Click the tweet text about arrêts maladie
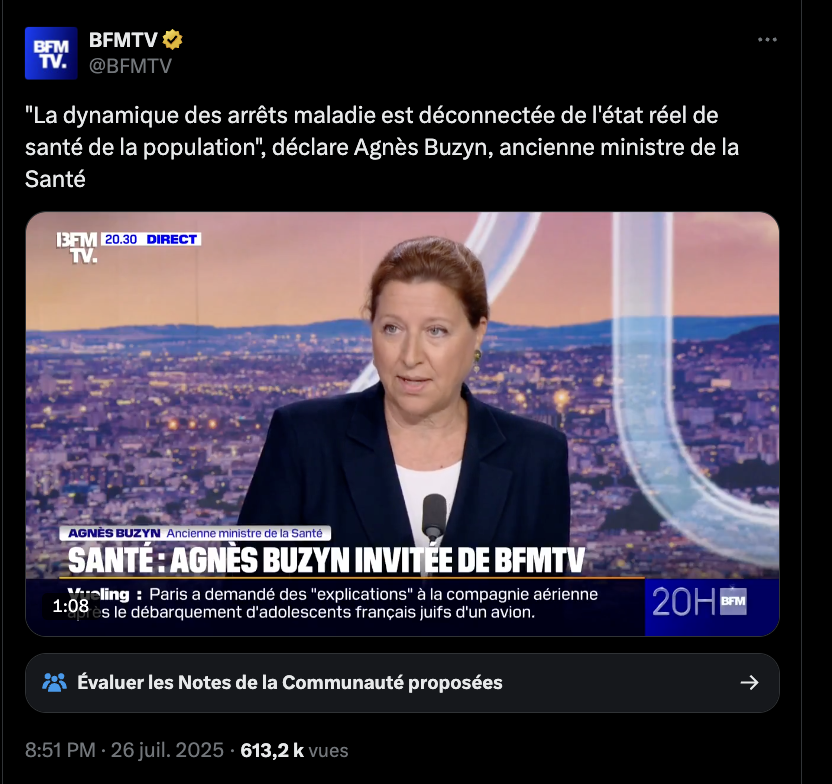The width and height of the screenshot is (832, 784). [382, 147]
